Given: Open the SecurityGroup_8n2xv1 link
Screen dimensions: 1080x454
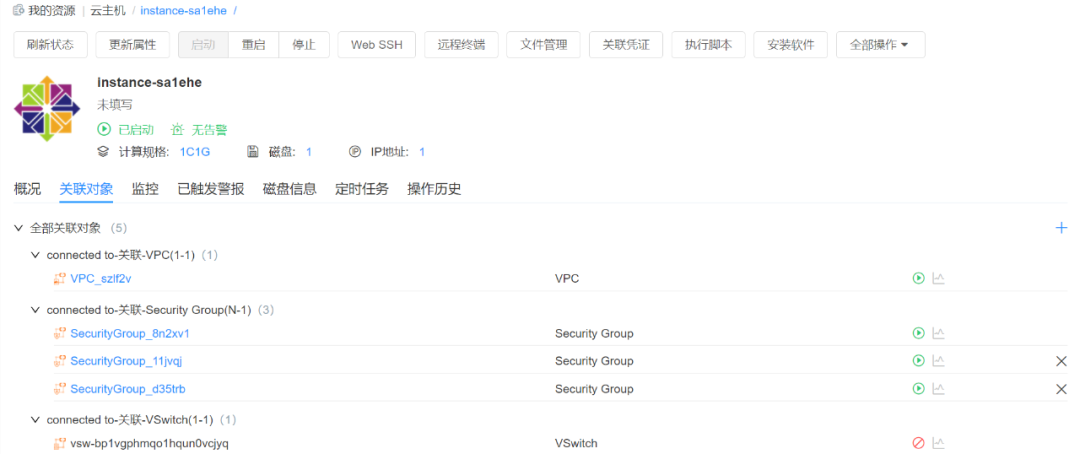Looking at the screenshot, I should [x=130, y=333].
